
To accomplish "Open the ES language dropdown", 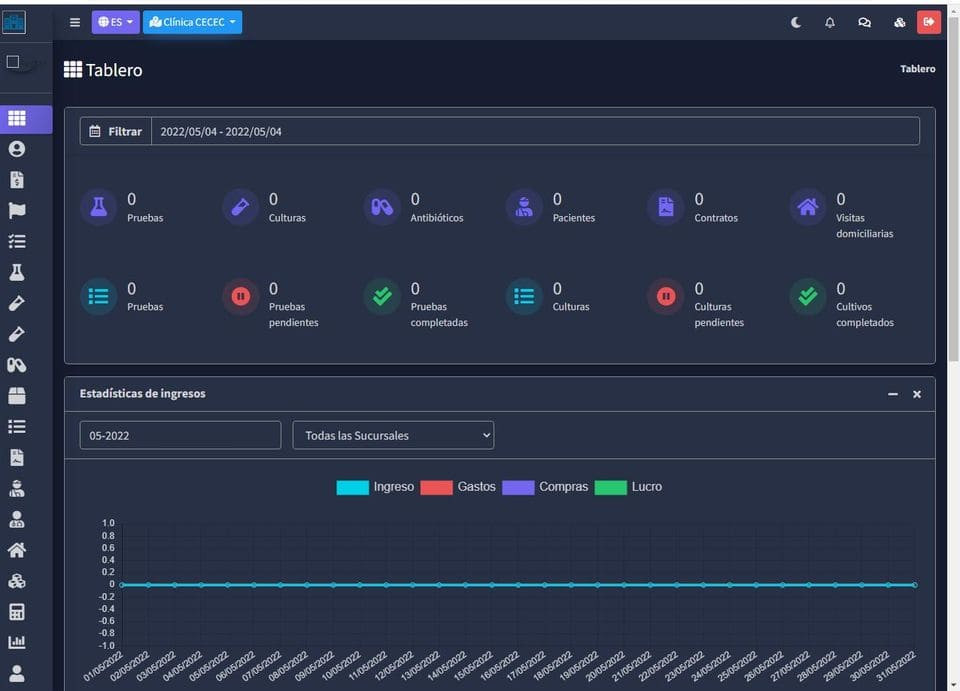I will tap(115, 22).
